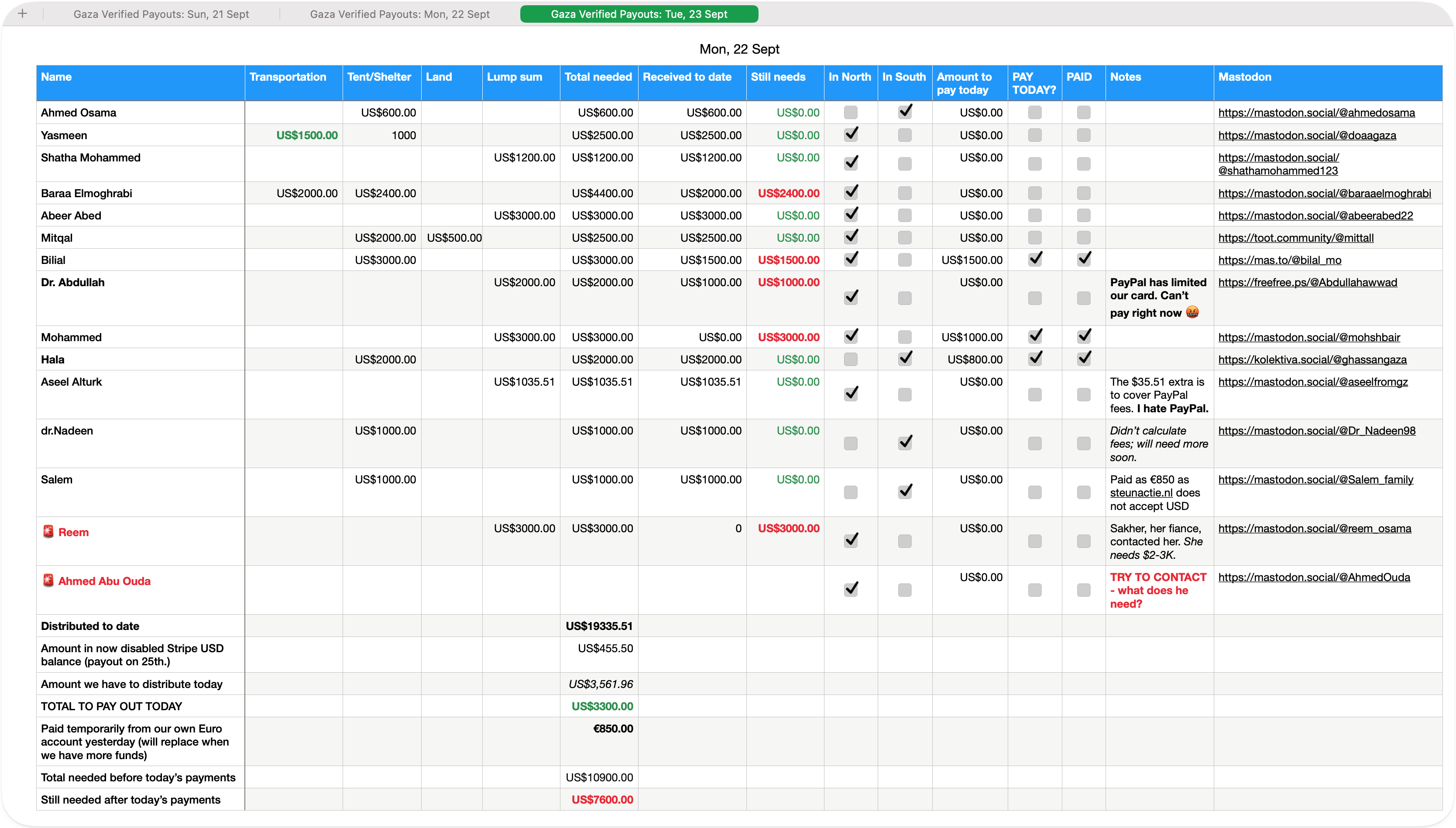The image size is (1456, 828).
Task: Open the freefree.ps Abdullahawwad link
Action: [x=1307, y=282]
